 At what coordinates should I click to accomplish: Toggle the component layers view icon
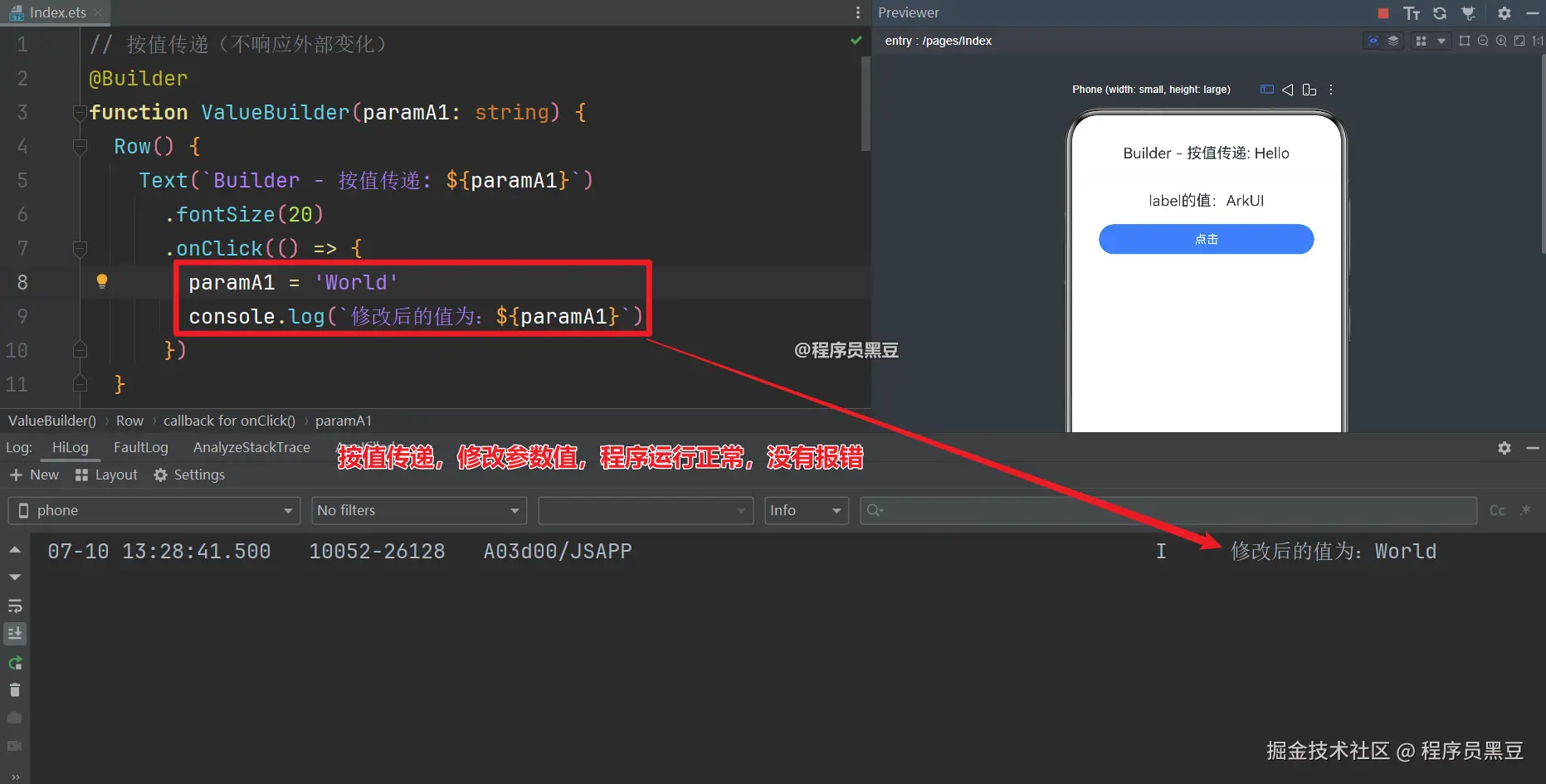click(x=1393, y=41)
